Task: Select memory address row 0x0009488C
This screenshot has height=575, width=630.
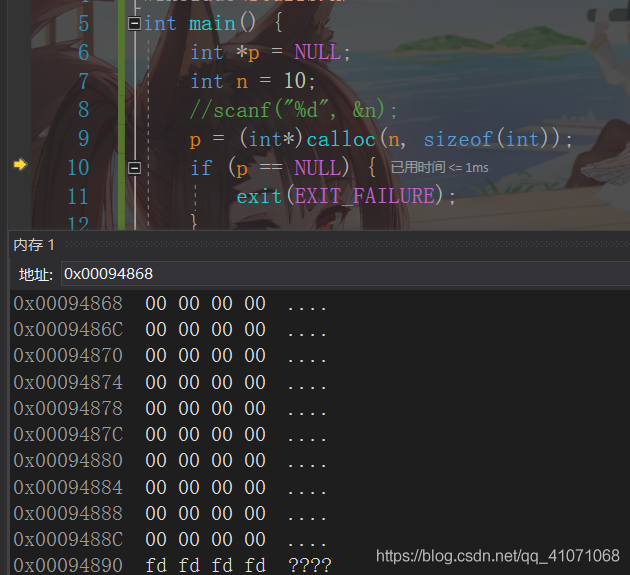Action: click(170, 540)
